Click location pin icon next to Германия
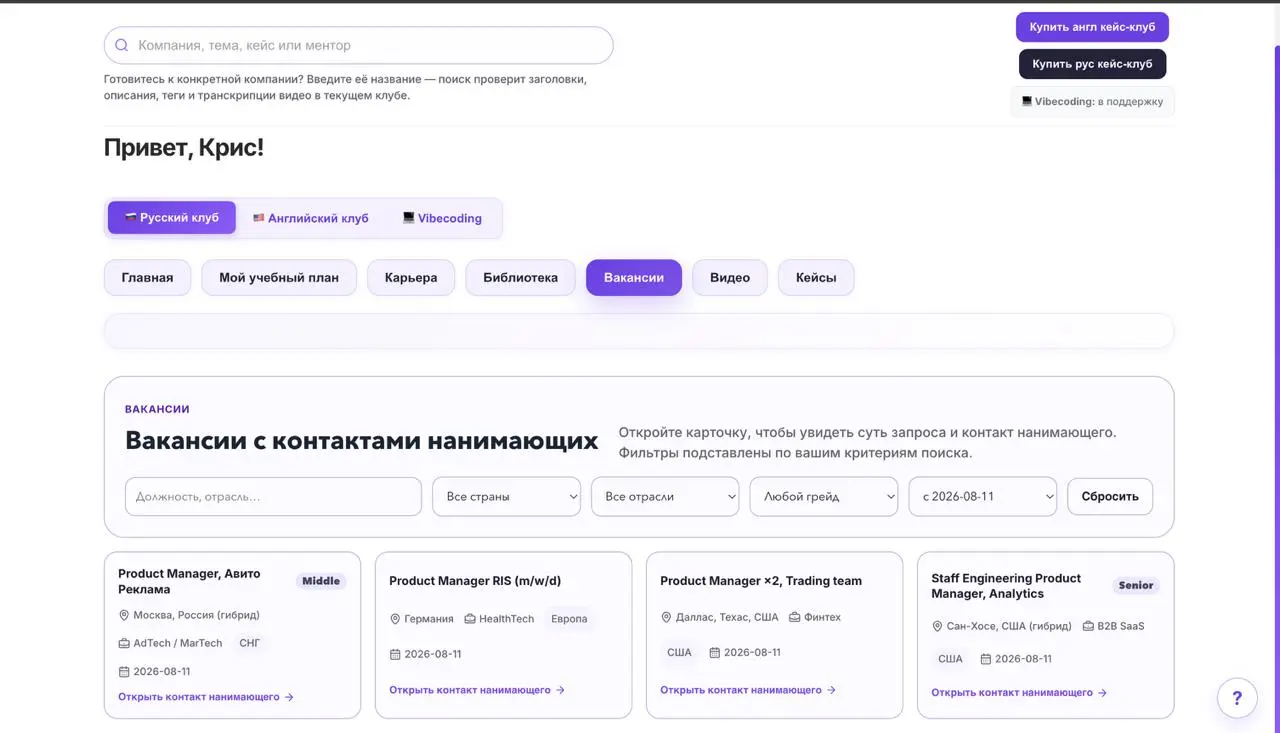This screenshot has height=733, width=1280. [395, 619]
